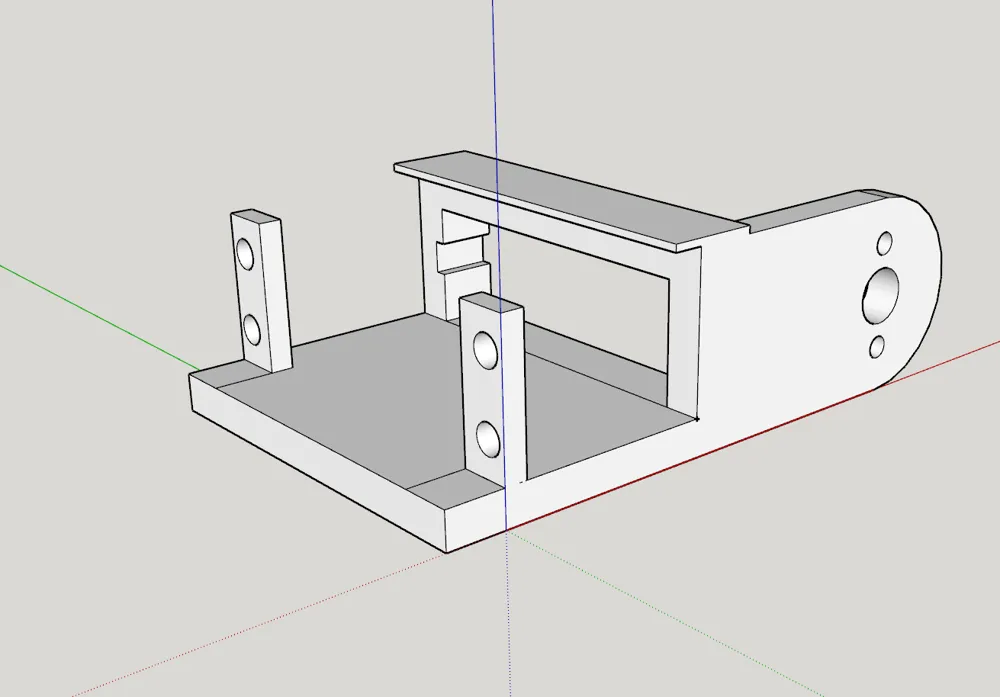Image resolution: width=1000 pixels, height=697 pixels.
Task: Click the dotted green axis line
Action: [x=663, y=612]
